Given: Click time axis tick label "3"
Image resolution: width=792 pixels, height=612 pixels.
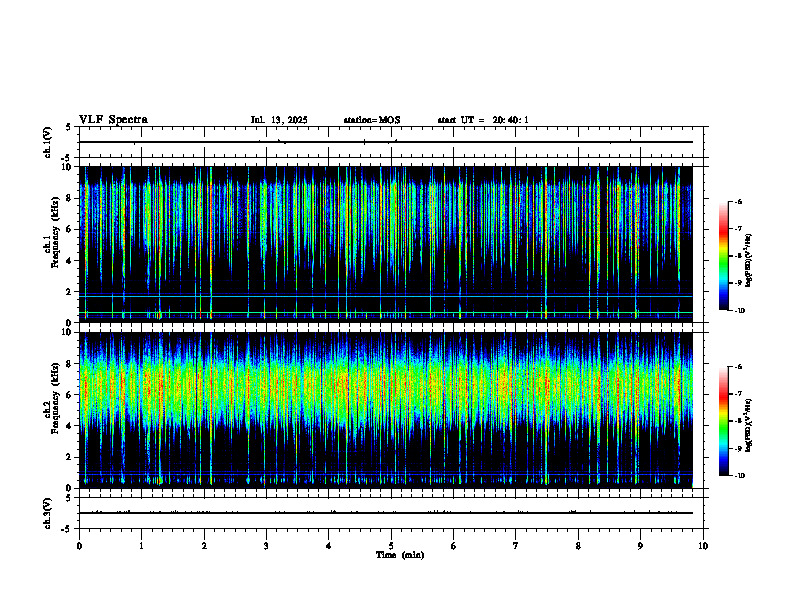Looking at the screenshot, I should (266, 546).
